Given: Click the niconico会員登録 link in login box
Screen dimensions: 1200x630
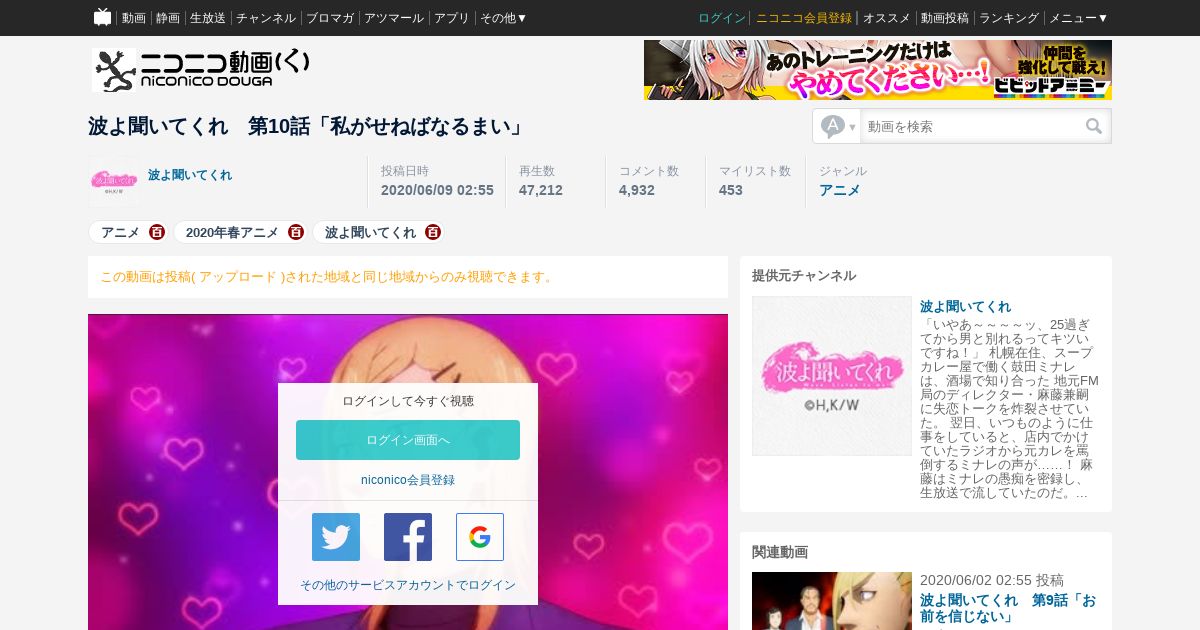Looking at the screenshot, I should 408,480.
